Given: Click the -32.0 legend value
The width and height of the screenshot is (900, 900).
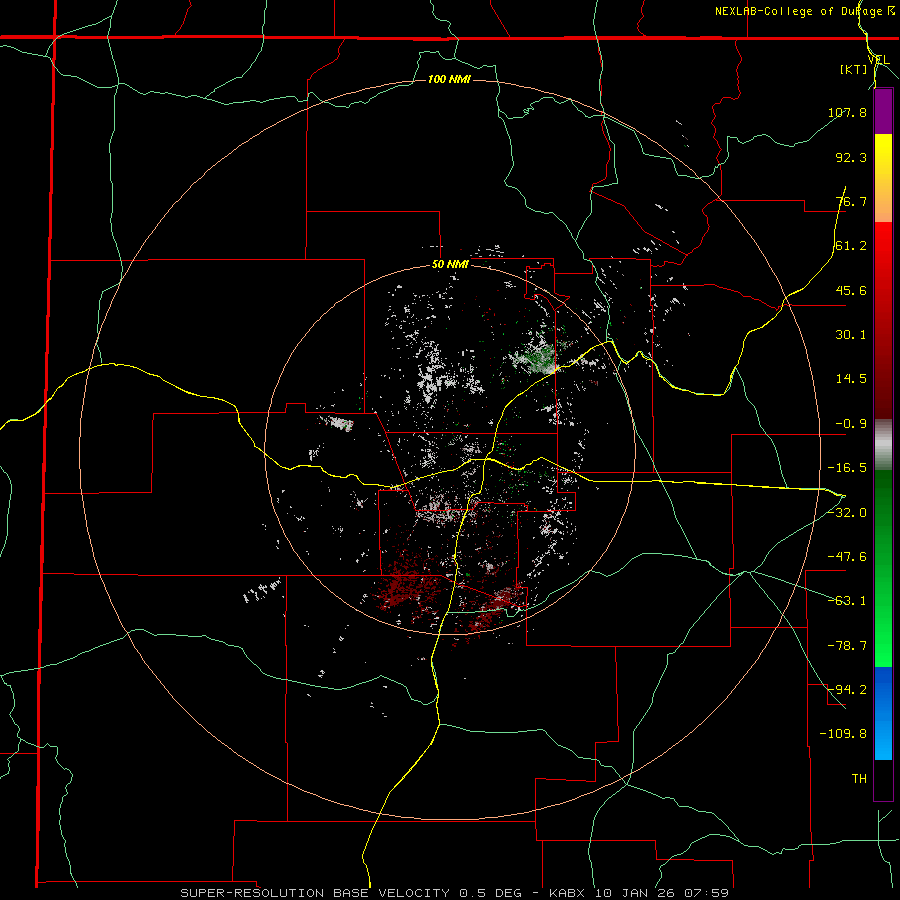Looking at the screenshot, I should click(847, 513).
